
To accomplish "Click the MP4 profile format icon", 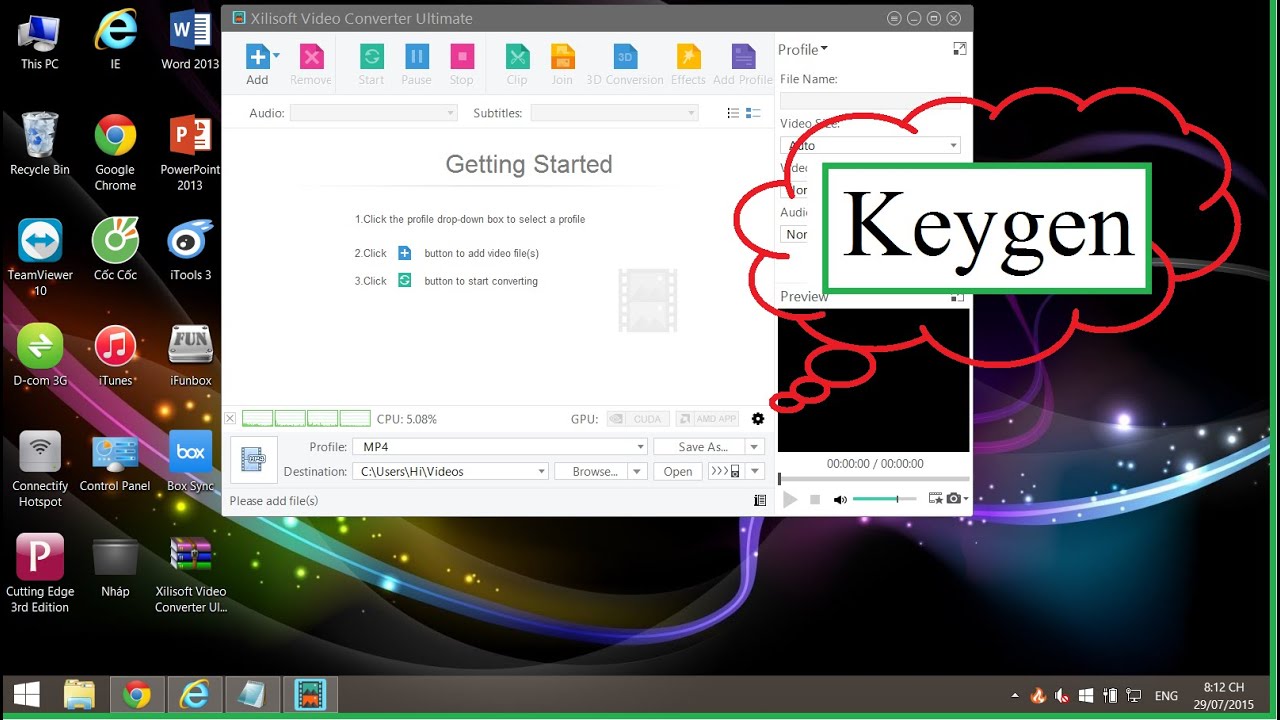I will (253, 459).
